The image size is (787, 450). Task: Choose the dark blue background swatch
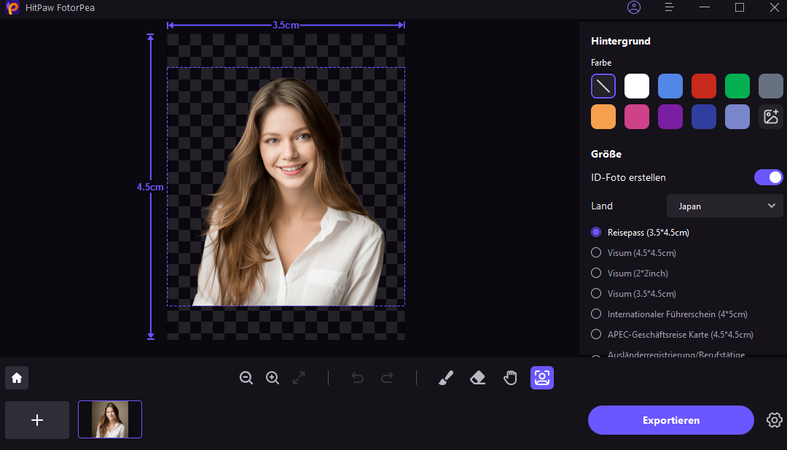[x=704, y=117]
